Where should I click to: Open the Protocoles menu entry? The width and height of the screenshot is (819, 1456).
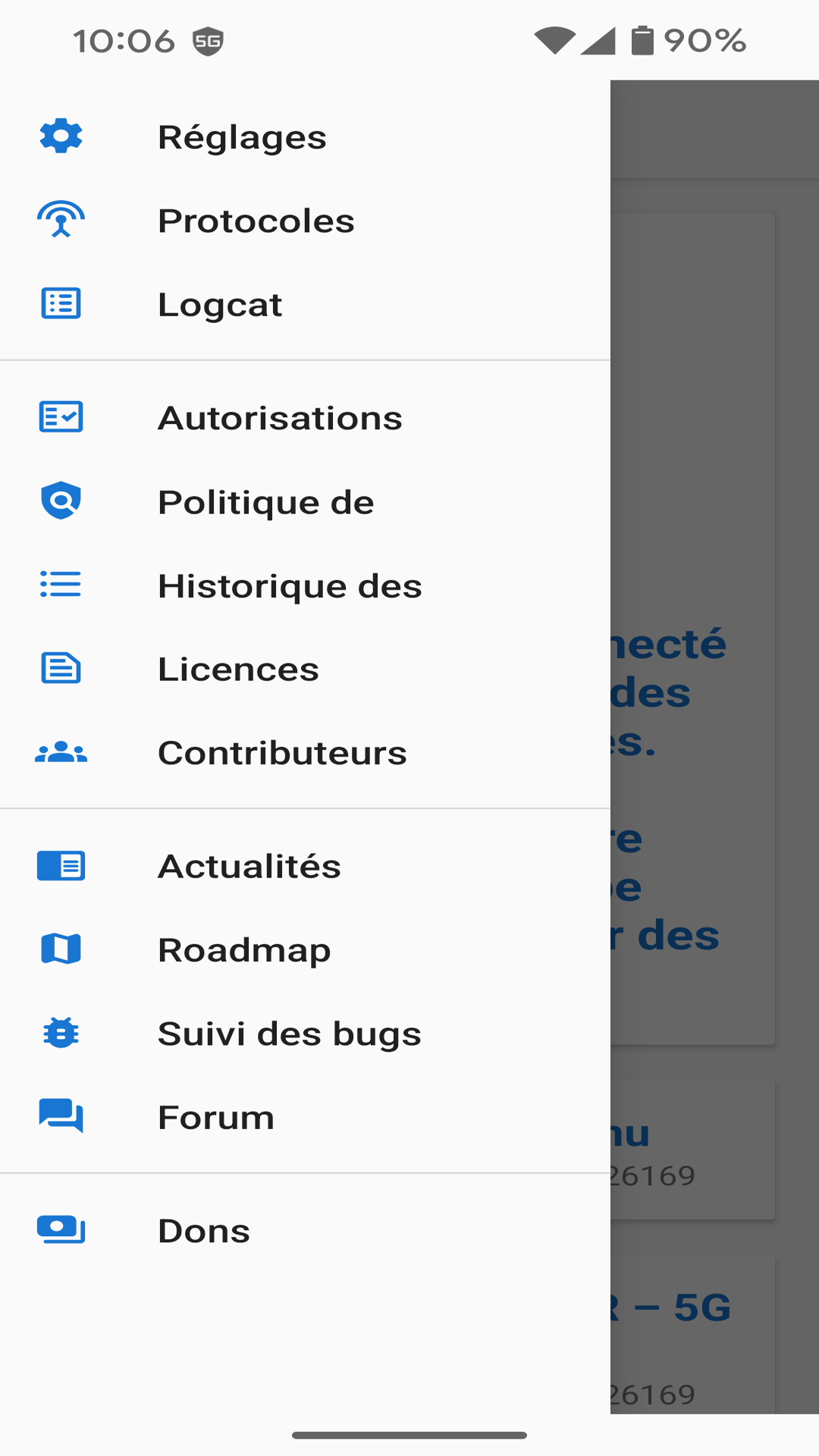[256, 221]
